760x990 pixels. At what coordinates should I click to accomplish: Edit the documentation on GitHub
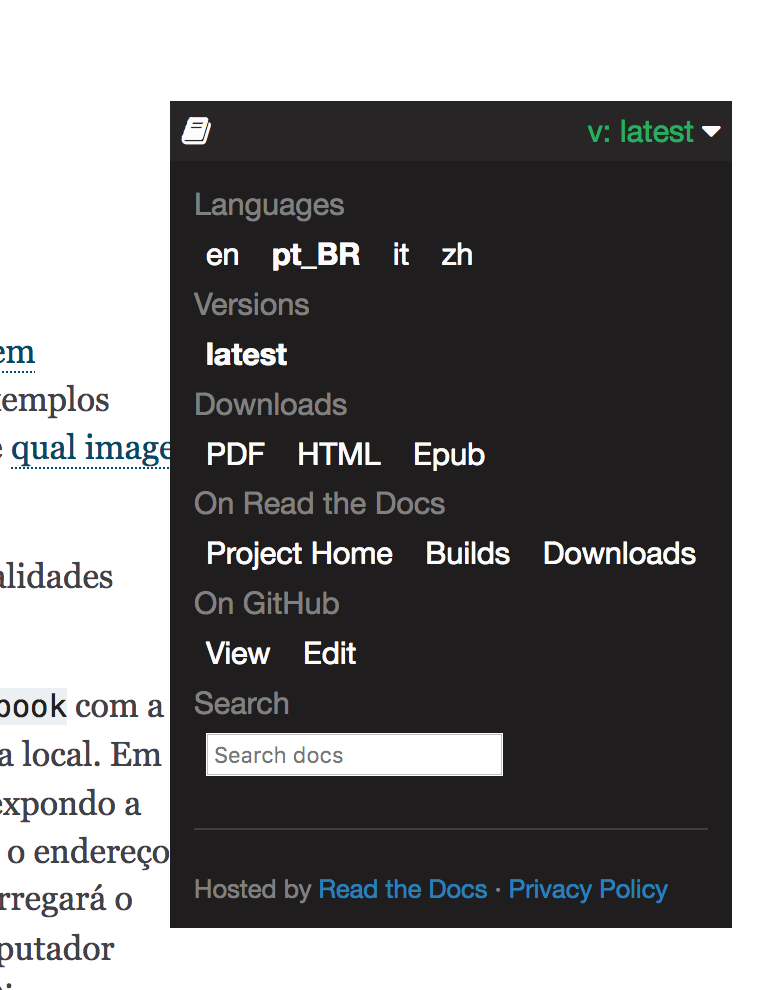pyautogui.click(x=328, y=653)
